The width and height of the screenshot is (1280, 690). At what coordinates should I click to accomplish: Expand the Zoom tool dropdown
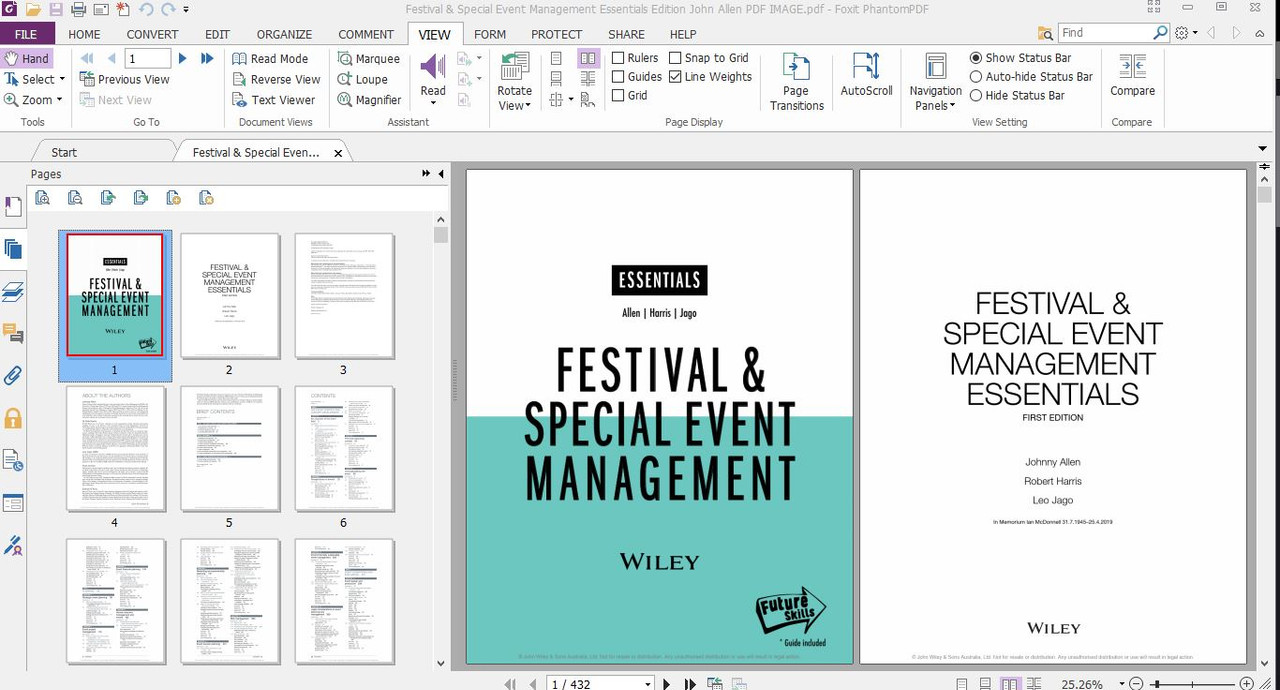[59, 100]
